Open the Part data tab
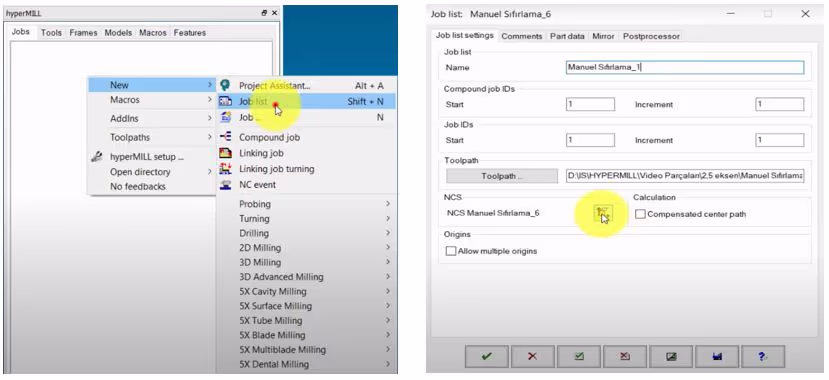Viewport: 829px width, 380px height. [x=567, y=36]
